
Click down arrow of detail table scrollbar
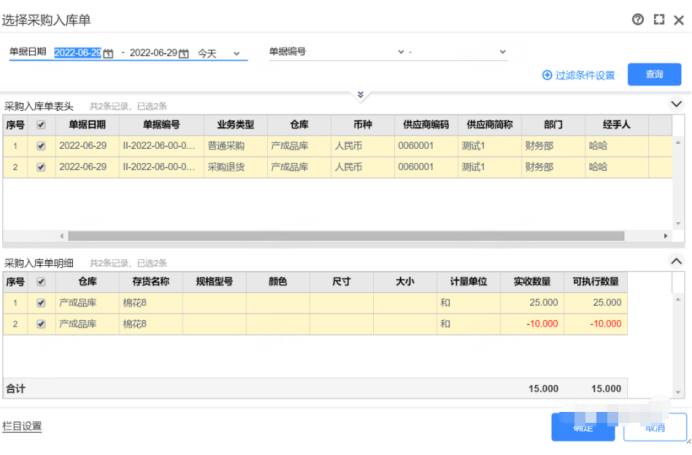click(x=678, y=392)
